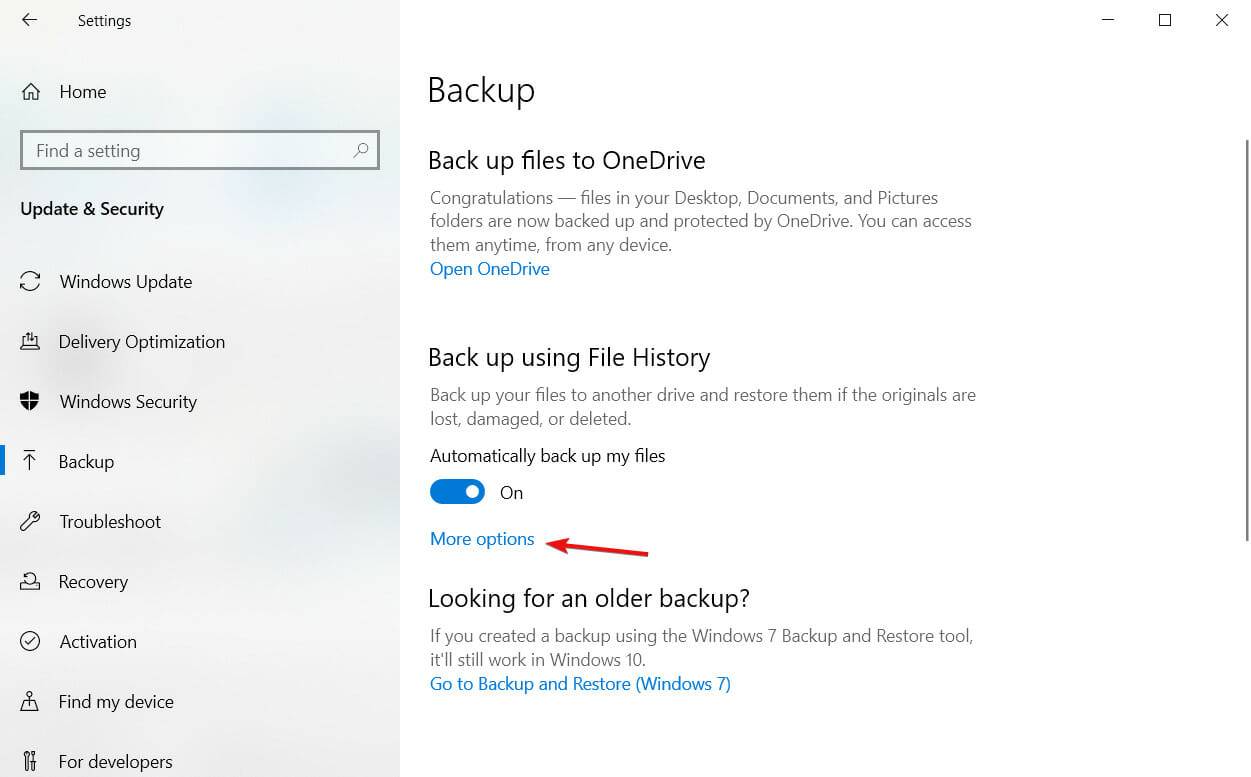Screen dimensions: 1251x777
Task: Select the Windows Security shield icon
Action: click(x=30, y=401)
